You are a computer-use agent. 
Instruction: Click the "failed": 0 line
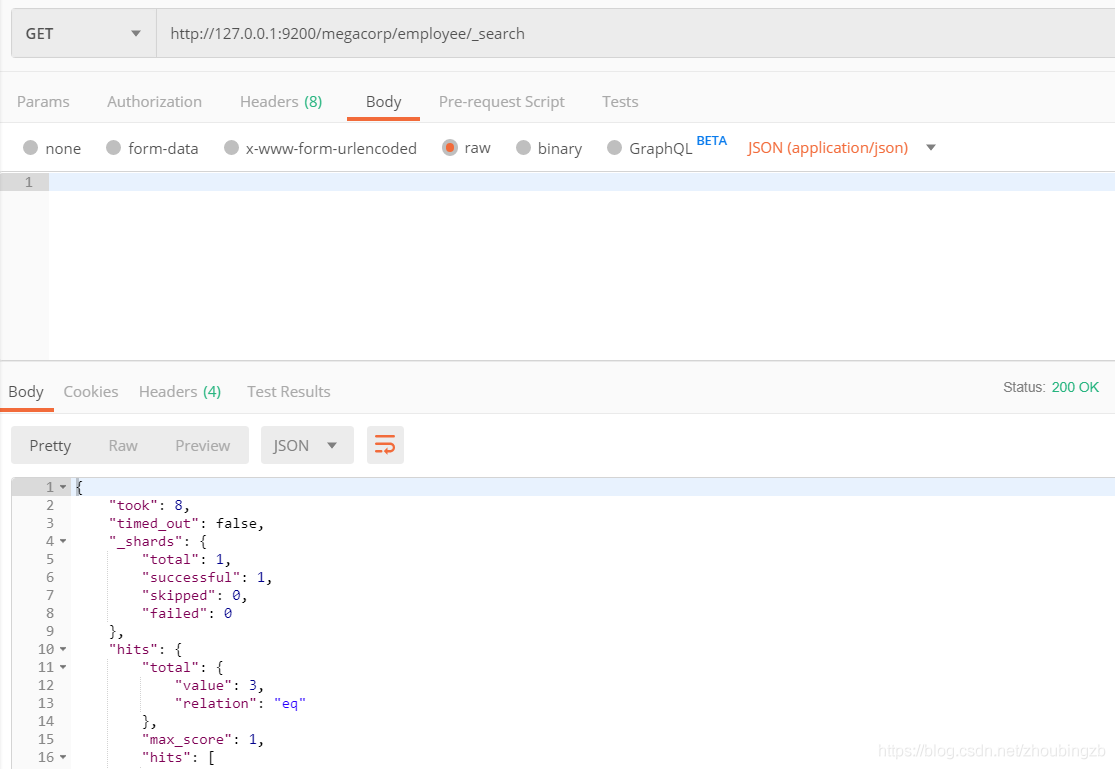(x=187, y=613)
